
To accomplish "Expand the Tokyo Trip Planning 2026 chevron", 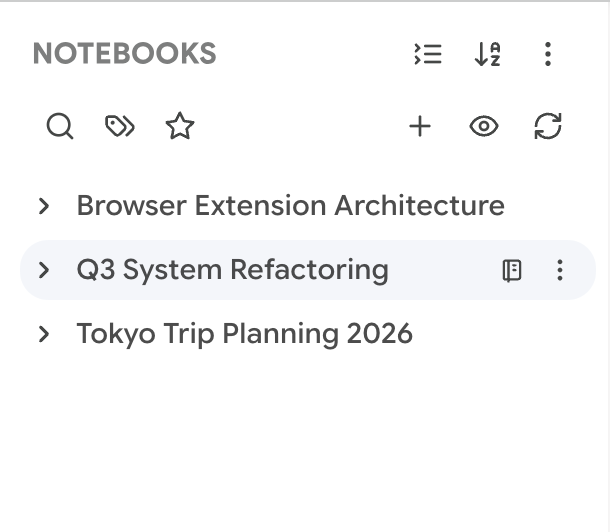I will [x=44, y=334].
